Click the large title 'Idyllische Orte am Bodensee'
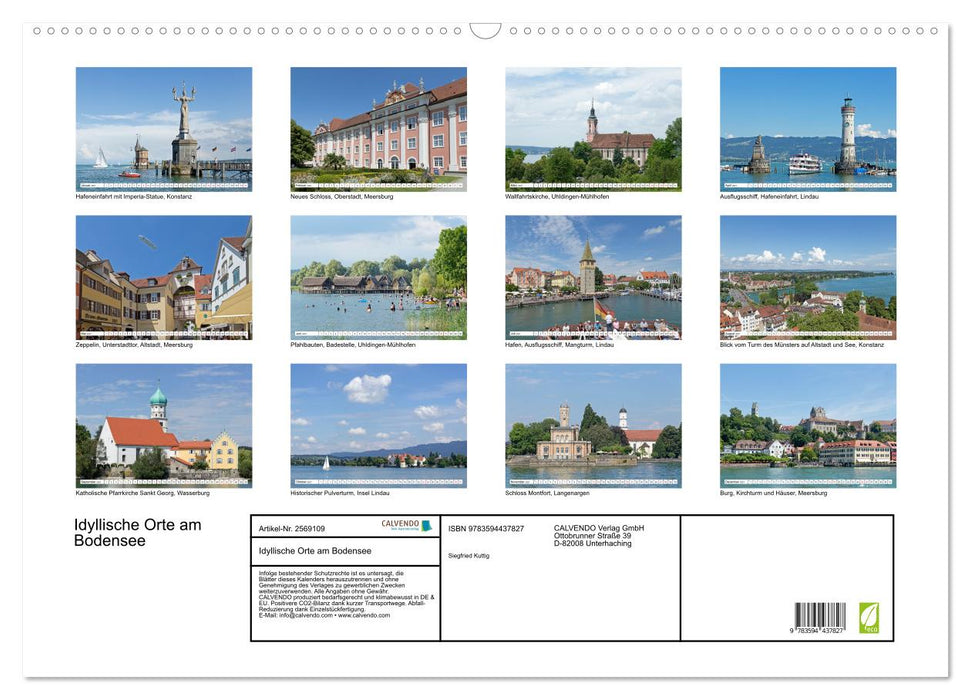Image resolution: width=971 pixels, height=700 pixels. [137, 533]
